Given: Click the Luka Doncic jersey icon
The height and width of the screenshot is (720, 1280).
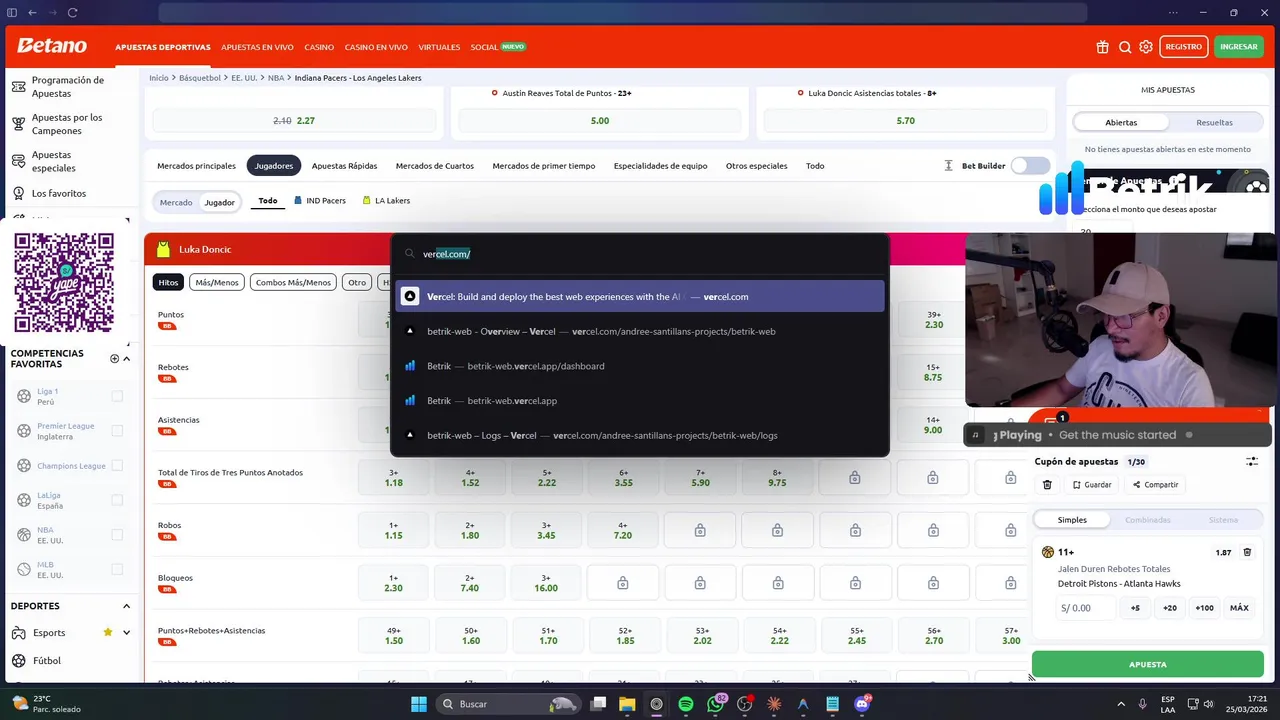Looking at the screenshot, I should click(x=165, y=249).
